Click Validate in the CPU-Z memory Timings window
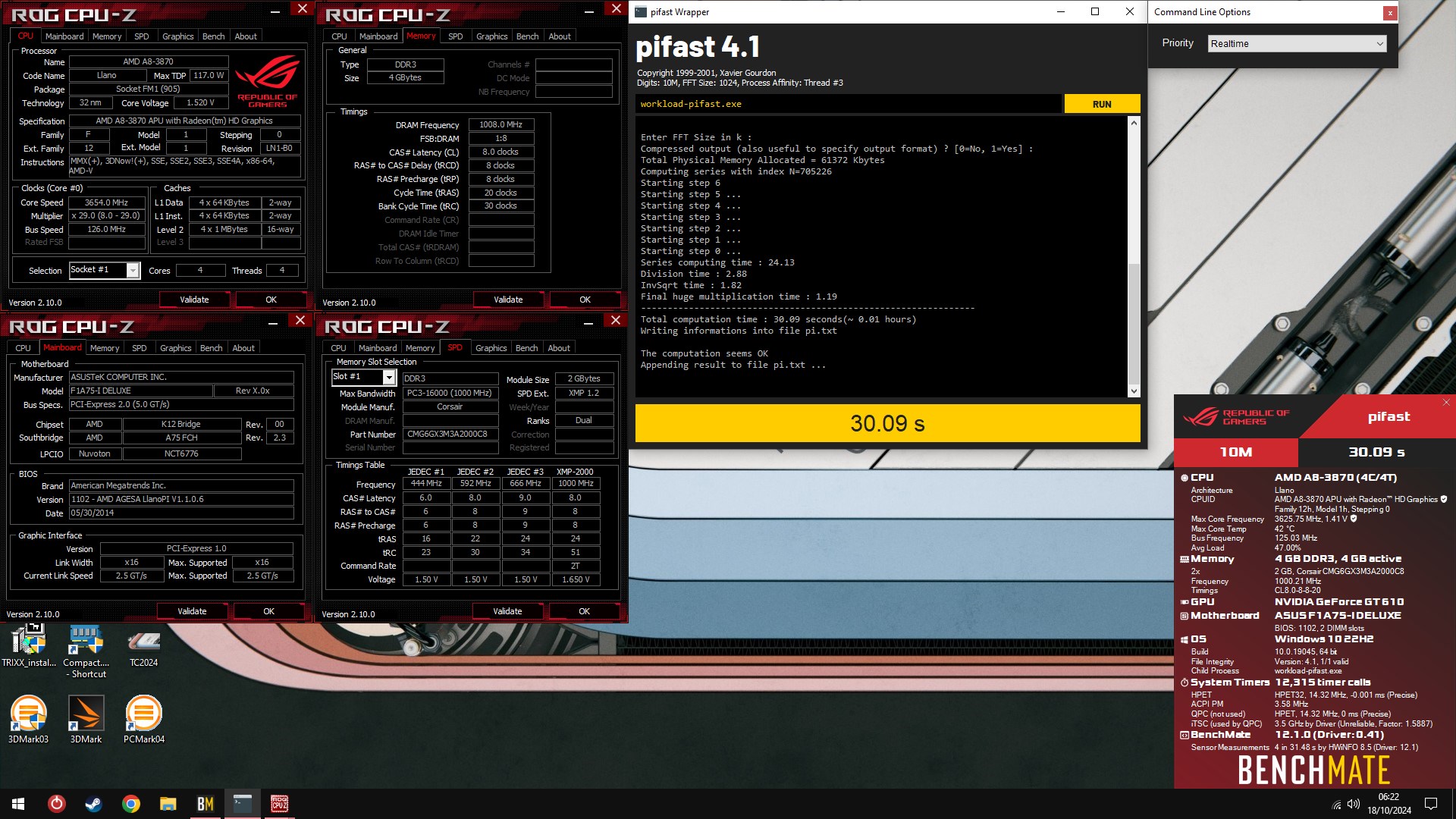The height and width of the screenshot is (819, 1456). pyautogui.click(x=508, y=300)
